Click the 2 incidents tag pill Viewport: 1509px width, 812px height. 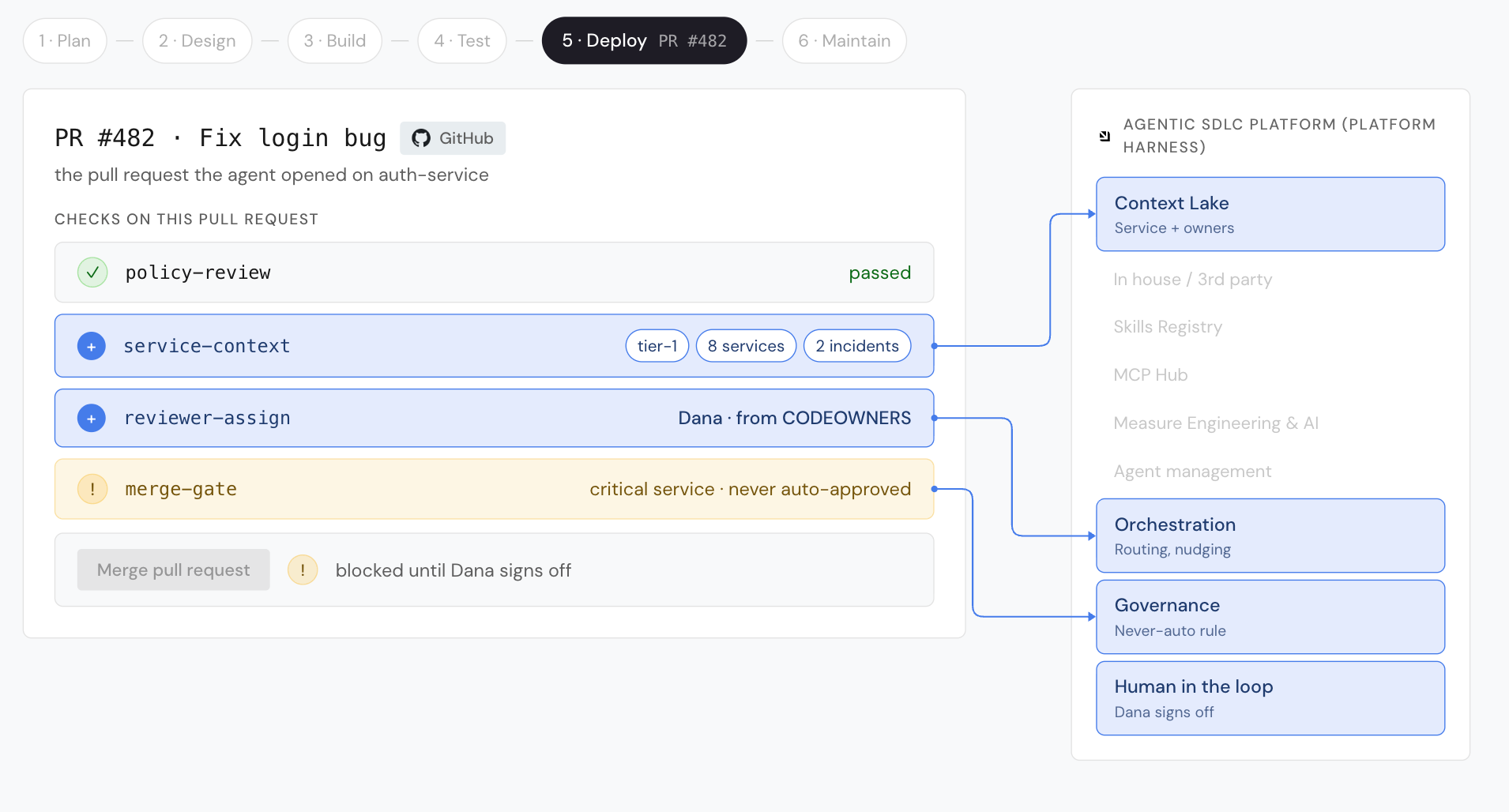tap(857, 346)
